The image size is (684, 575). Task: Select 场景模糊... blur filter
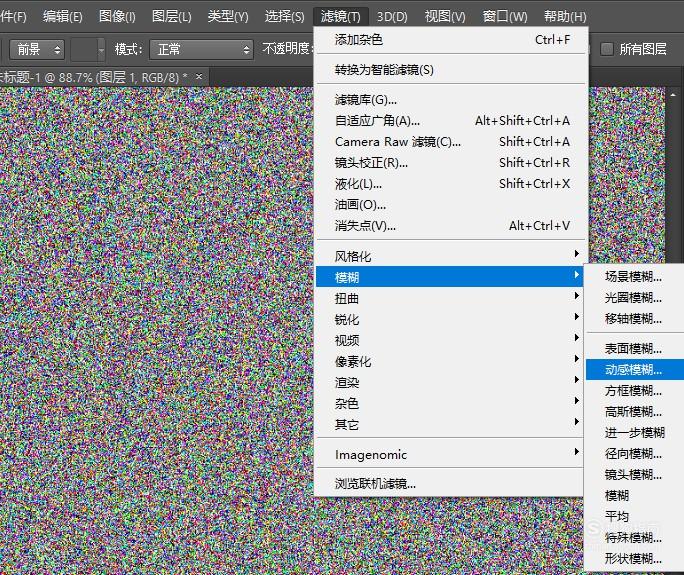[635, 276]
